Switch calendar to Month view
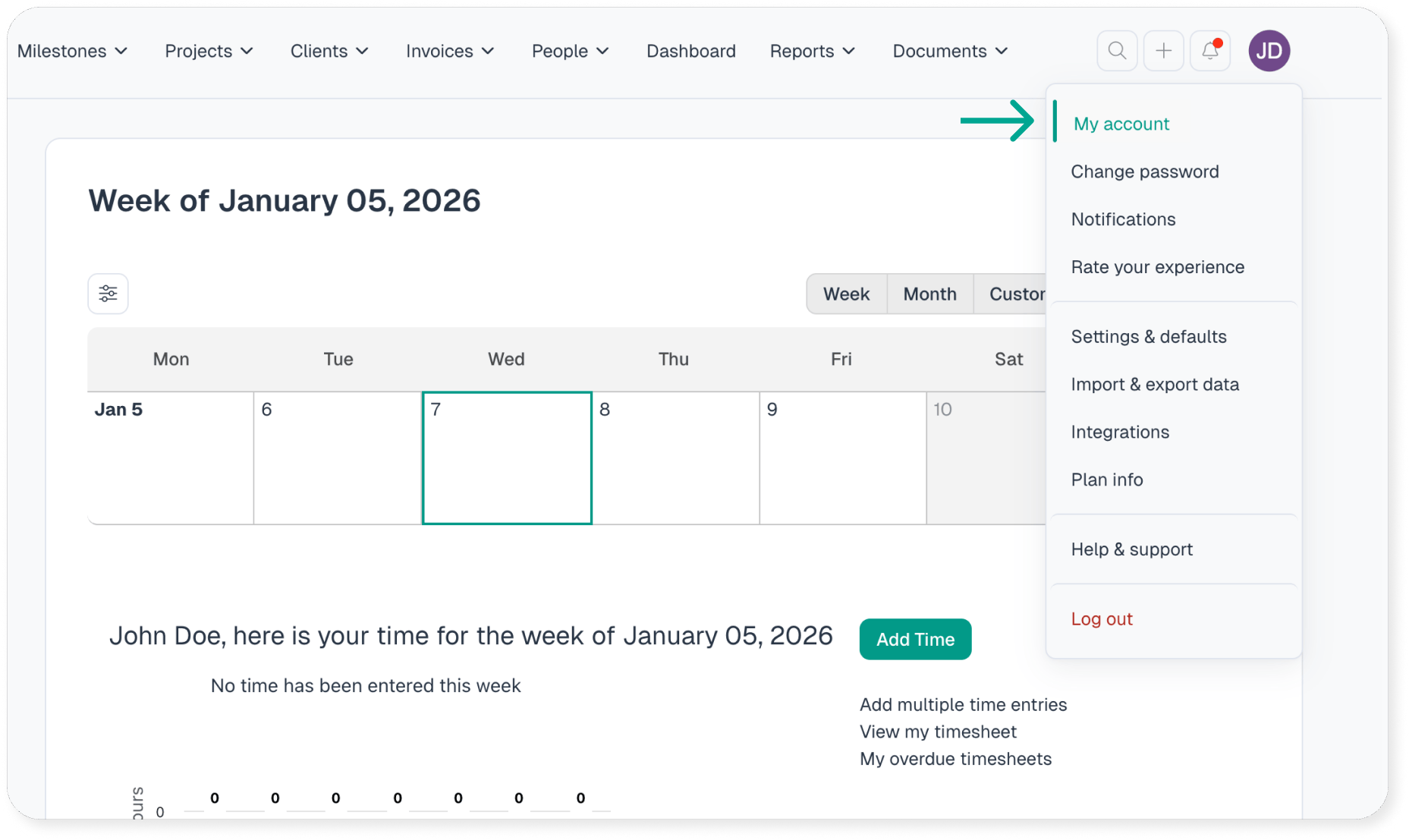This screenshot has height=840, width=1409. tap(929, 294)
